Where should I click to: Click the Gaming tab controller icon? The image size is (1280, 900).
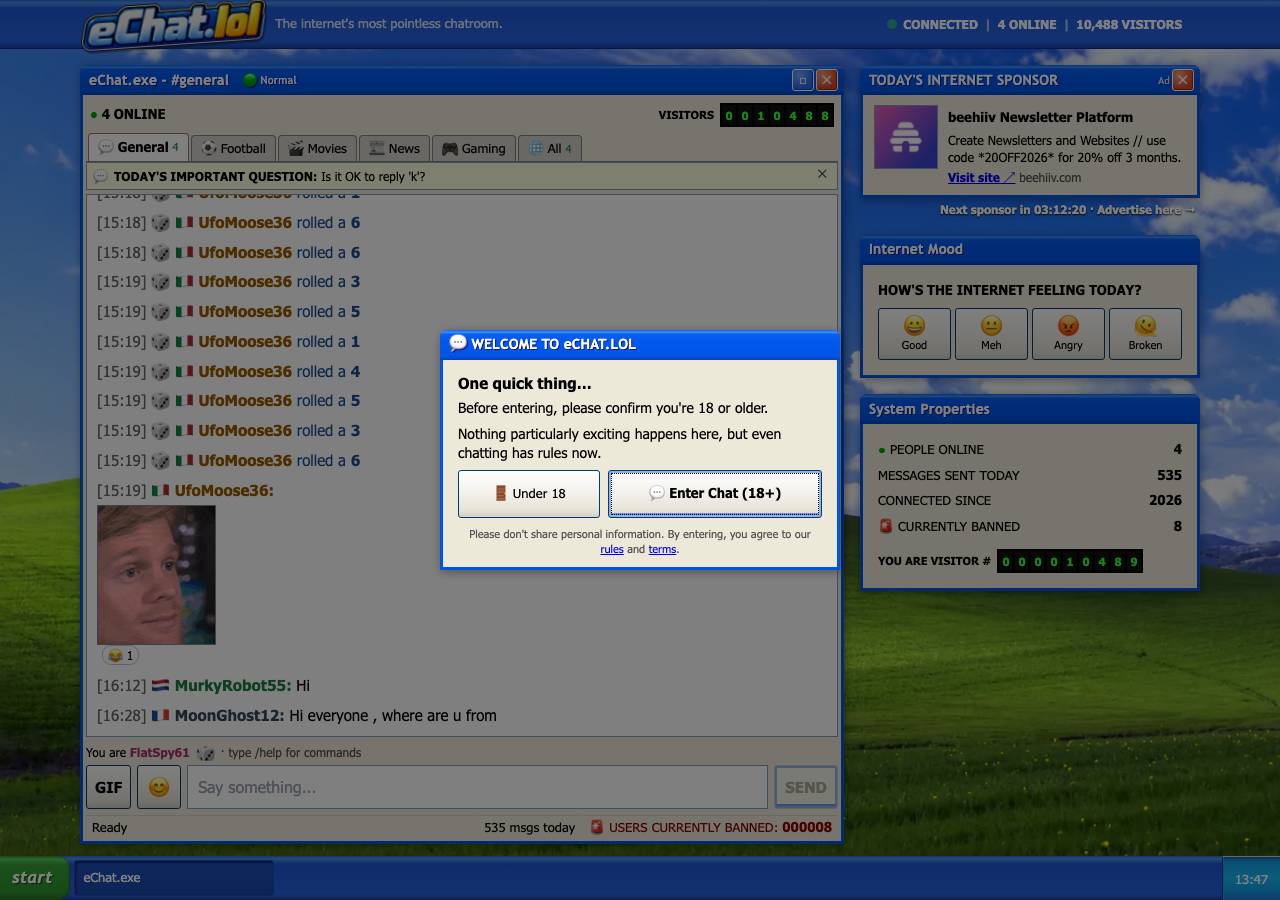pos(450,148)
